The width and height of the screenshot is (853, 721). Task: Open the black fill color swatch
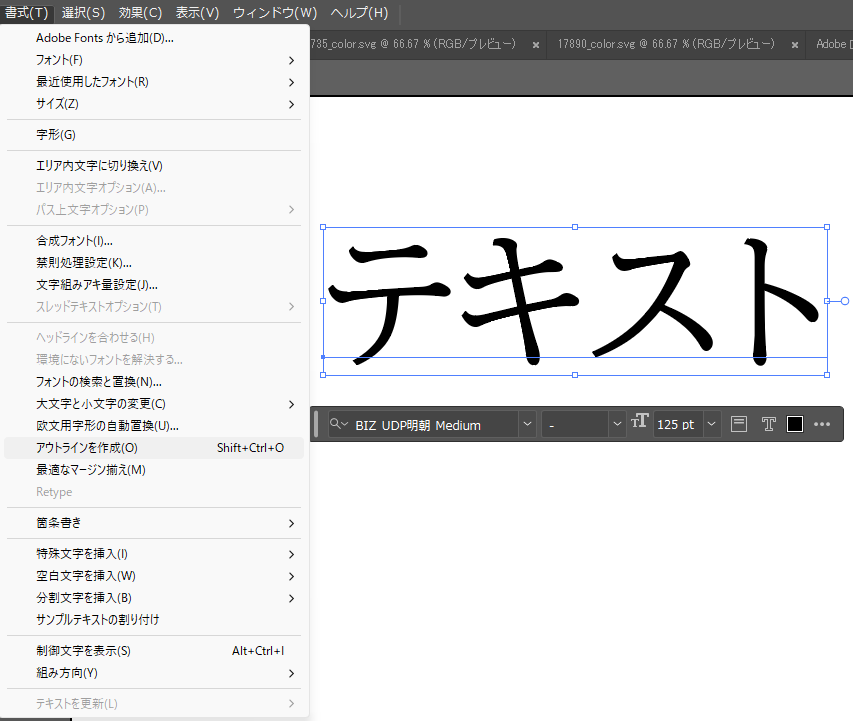(x=795, y=424)
